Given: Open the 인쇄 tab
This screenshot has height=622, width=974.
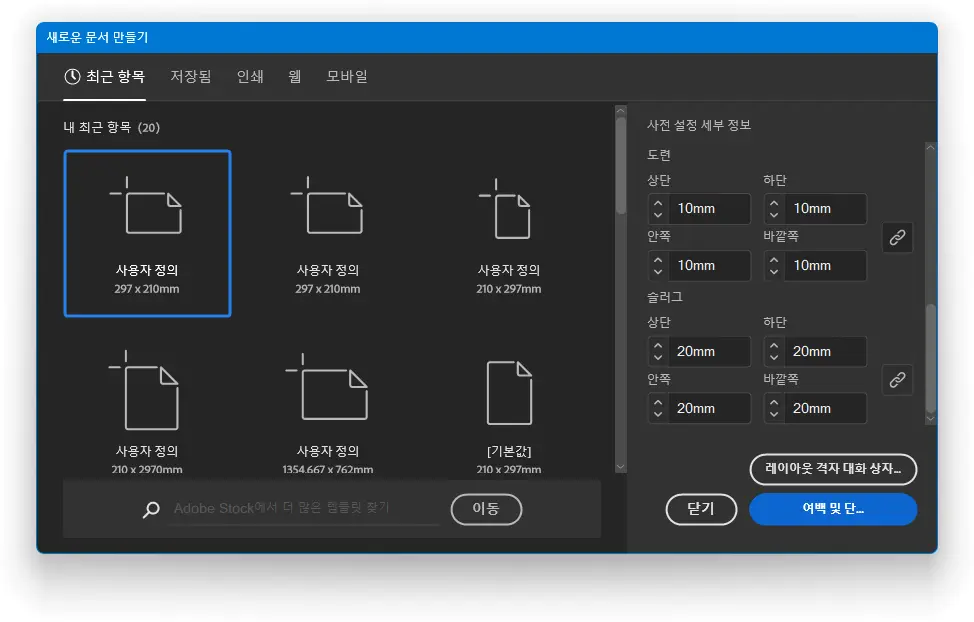Looking at the screenshot, I should (249, 76).
